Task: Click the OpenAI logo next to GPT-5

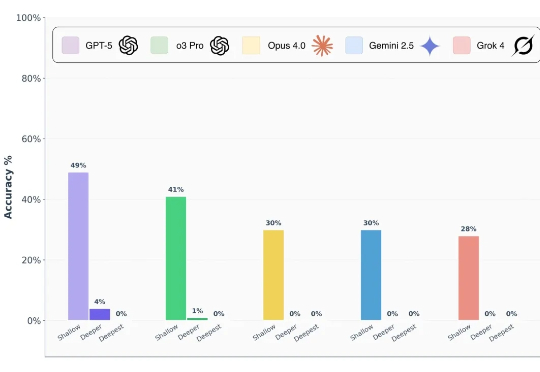Action: click(128, 45)
